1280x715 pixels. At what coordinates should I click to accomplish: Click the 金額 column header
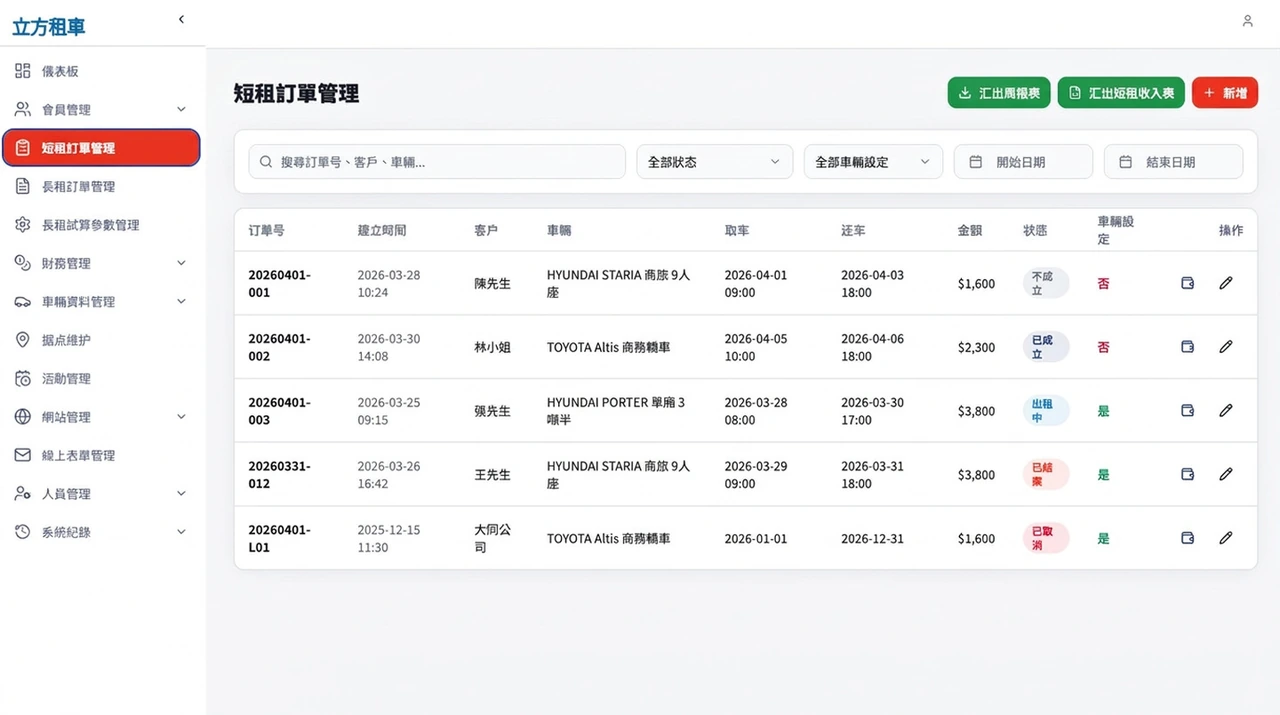click(x=970, y=230)
